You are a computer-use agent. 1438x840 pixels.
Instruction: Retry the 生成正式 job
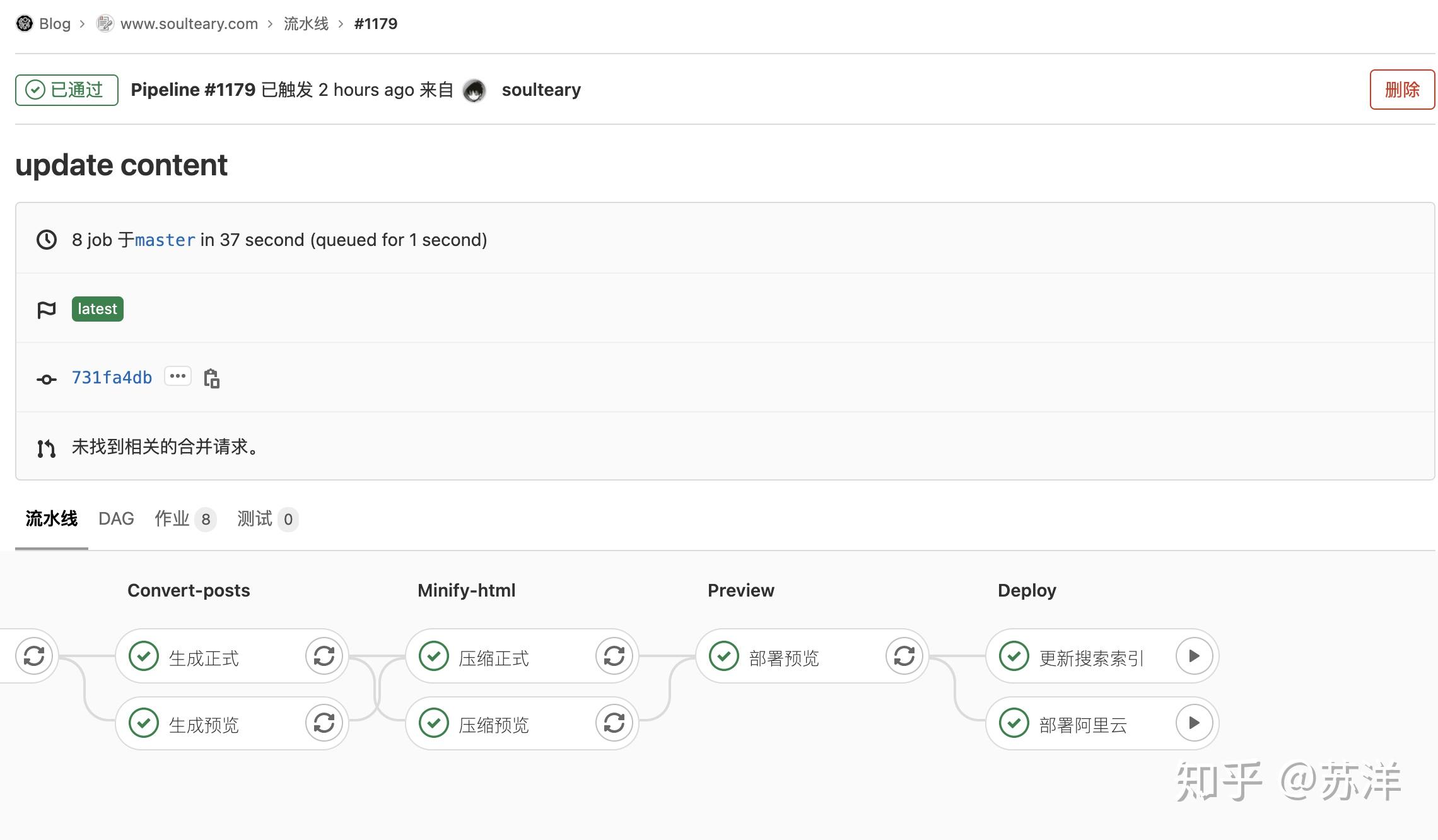point(324,656)
